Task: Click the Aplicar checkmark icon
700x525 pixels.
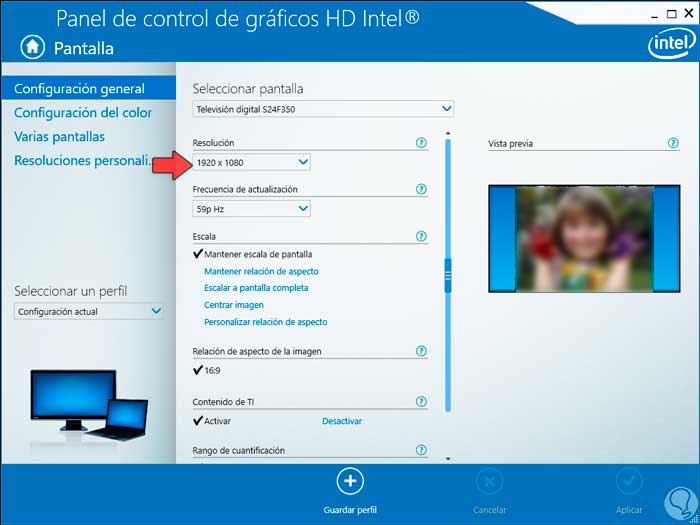Action: point(629,481)
